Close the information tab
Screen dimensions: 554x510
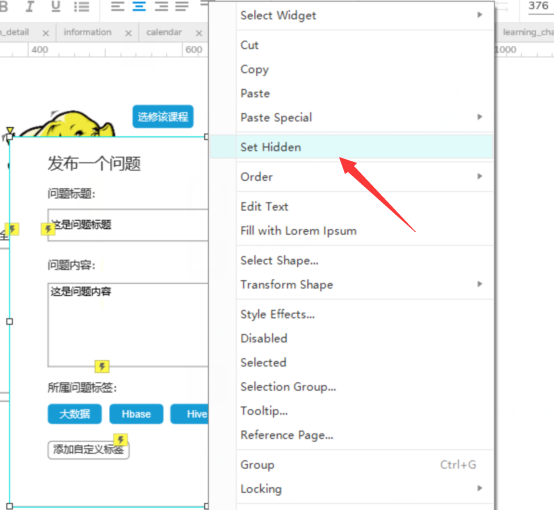128,33
